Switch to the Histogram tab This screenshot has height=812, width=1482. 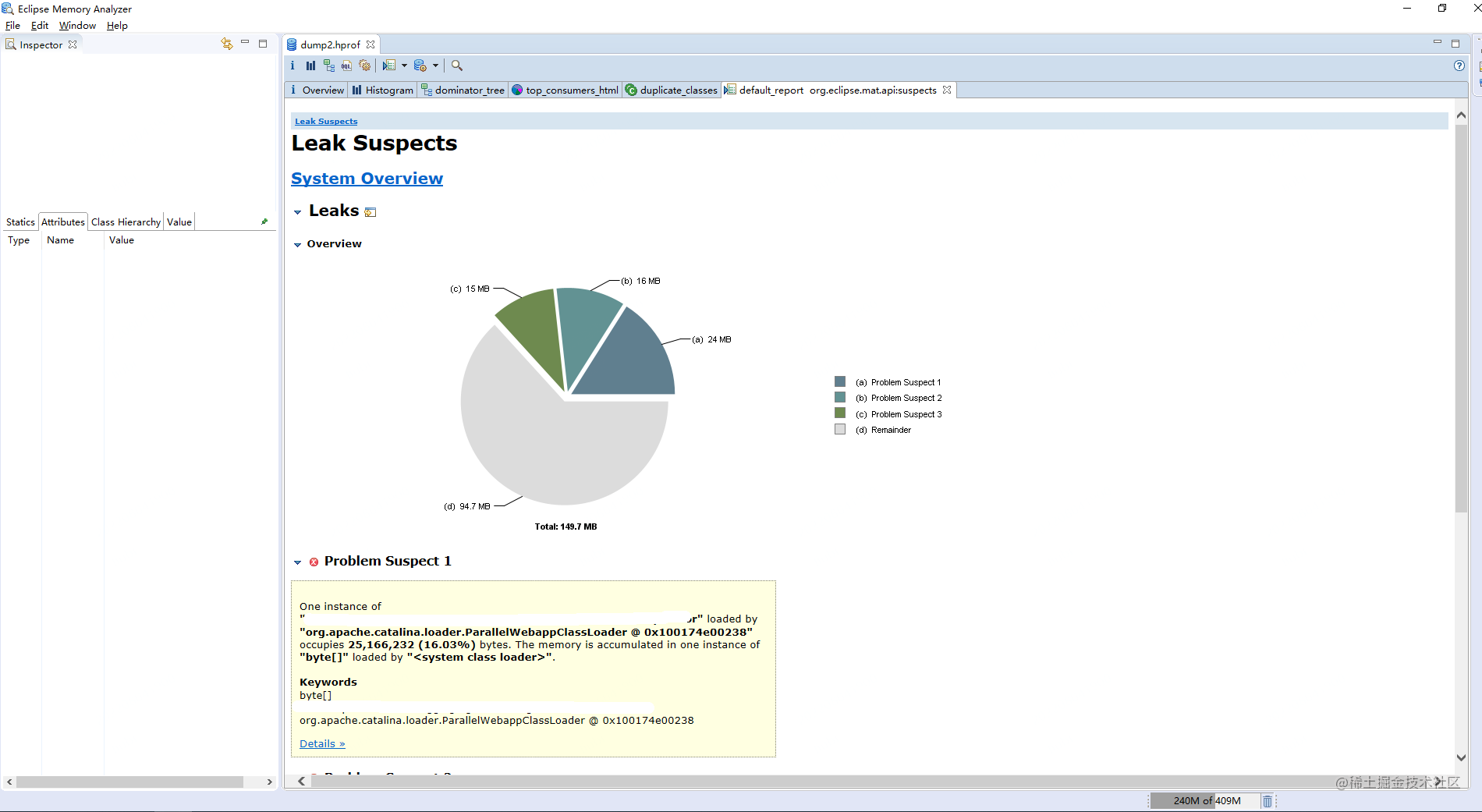[x=382, y=90]
